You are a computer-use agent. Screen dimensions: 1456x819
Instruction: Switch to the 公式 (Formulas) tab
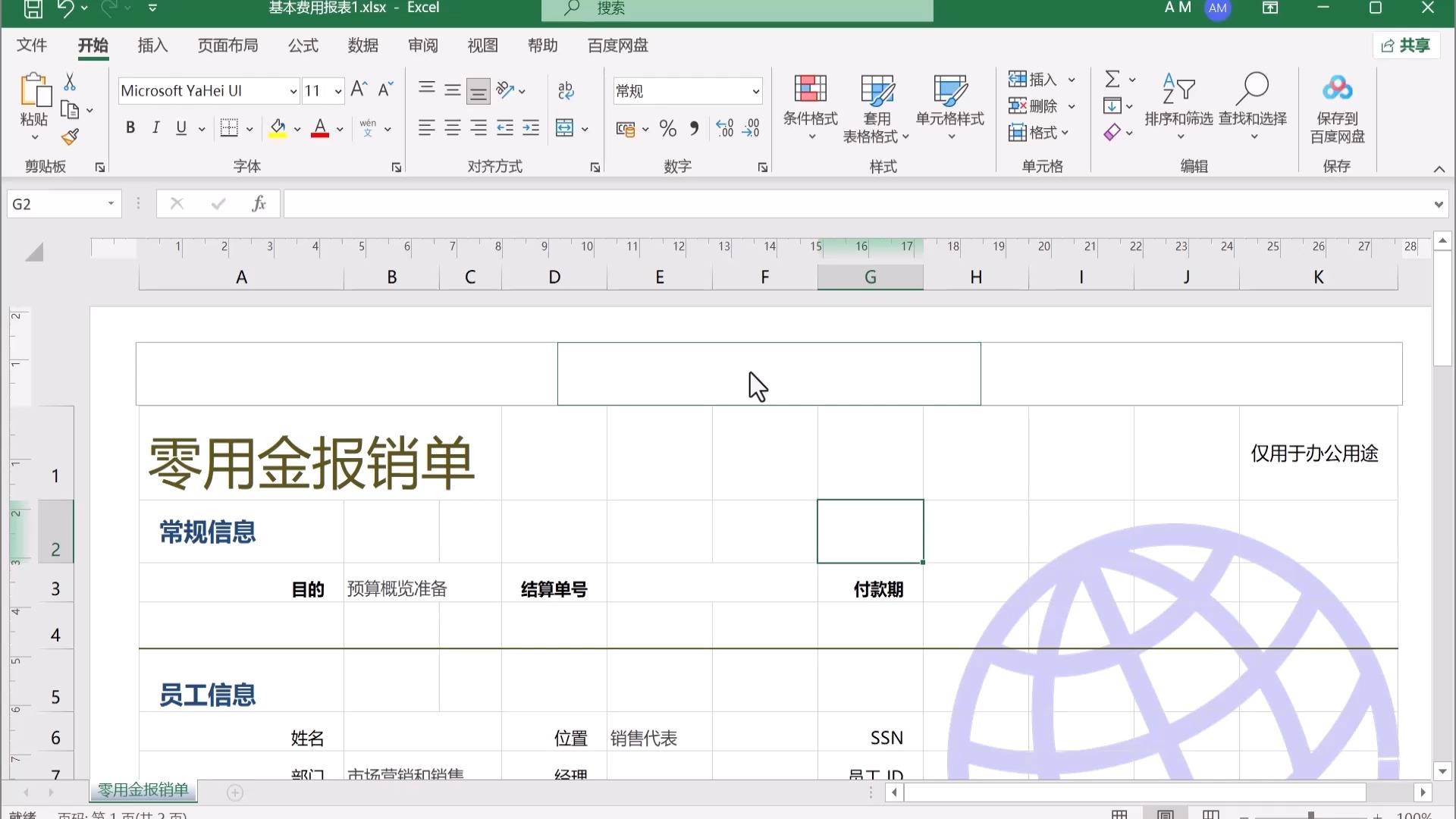[303, 45]
